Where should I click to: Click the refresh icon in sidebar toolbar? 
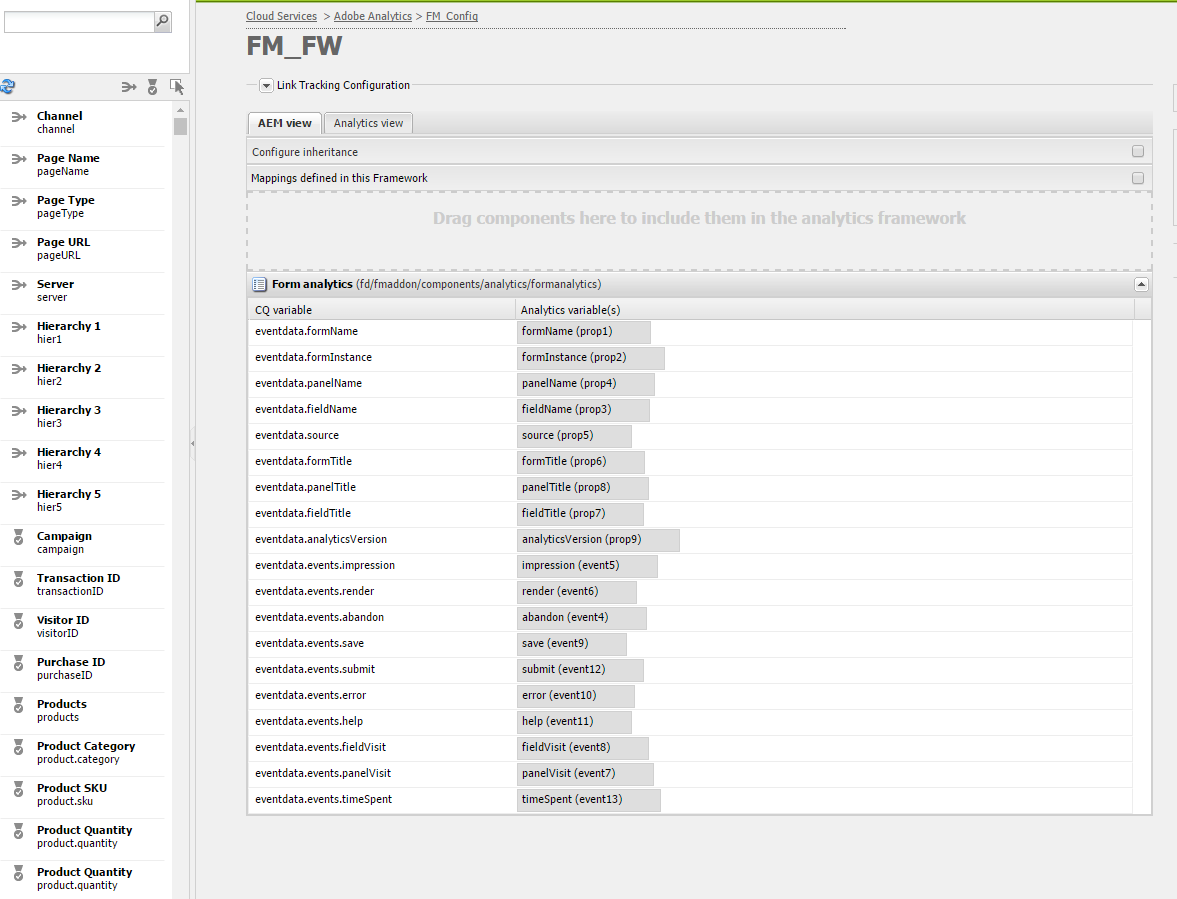click(8, 87)
